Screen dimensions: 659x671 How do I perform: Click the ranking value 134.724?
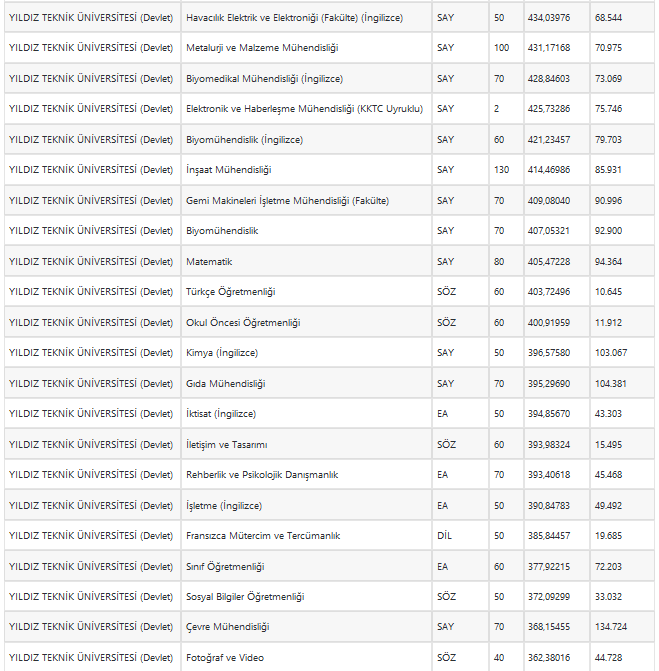610,627
